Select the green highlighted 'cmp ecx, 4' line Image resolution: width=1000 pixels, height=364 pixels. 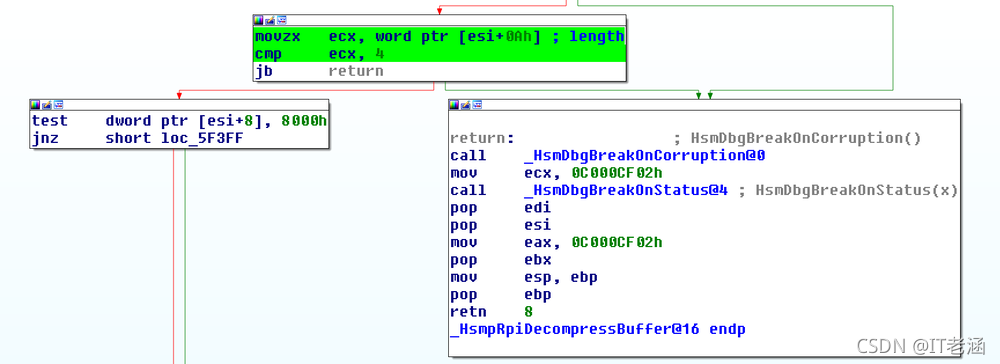439,54
